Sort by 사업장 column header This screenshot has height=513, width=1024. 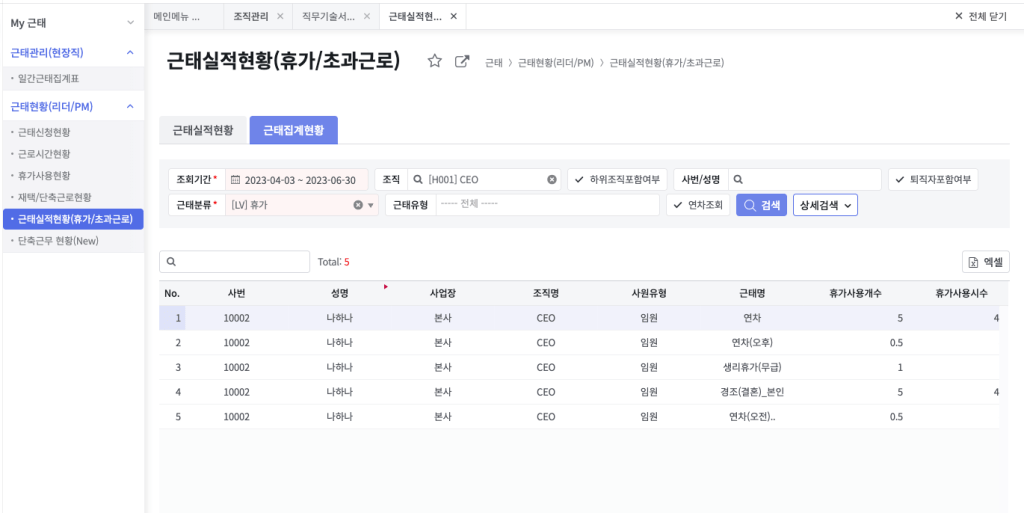point(442,294)
